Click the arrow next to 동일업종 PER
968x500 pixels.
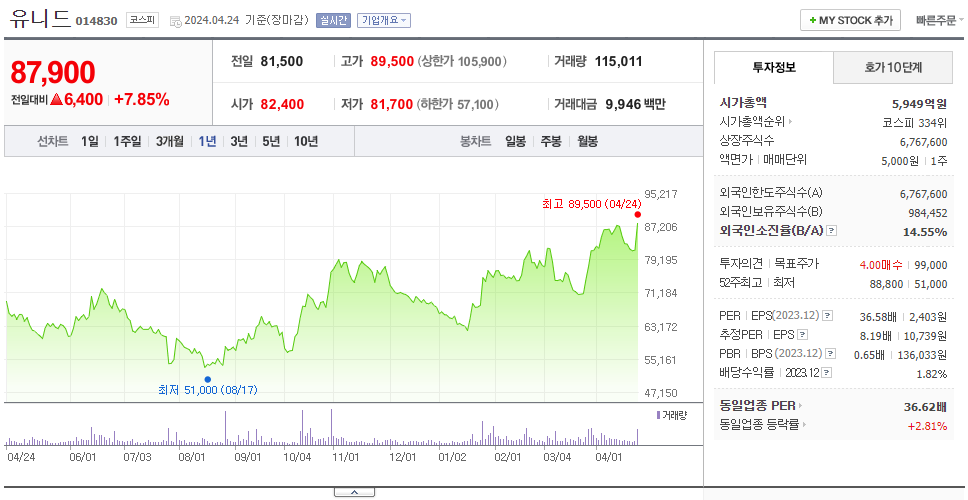801,406
